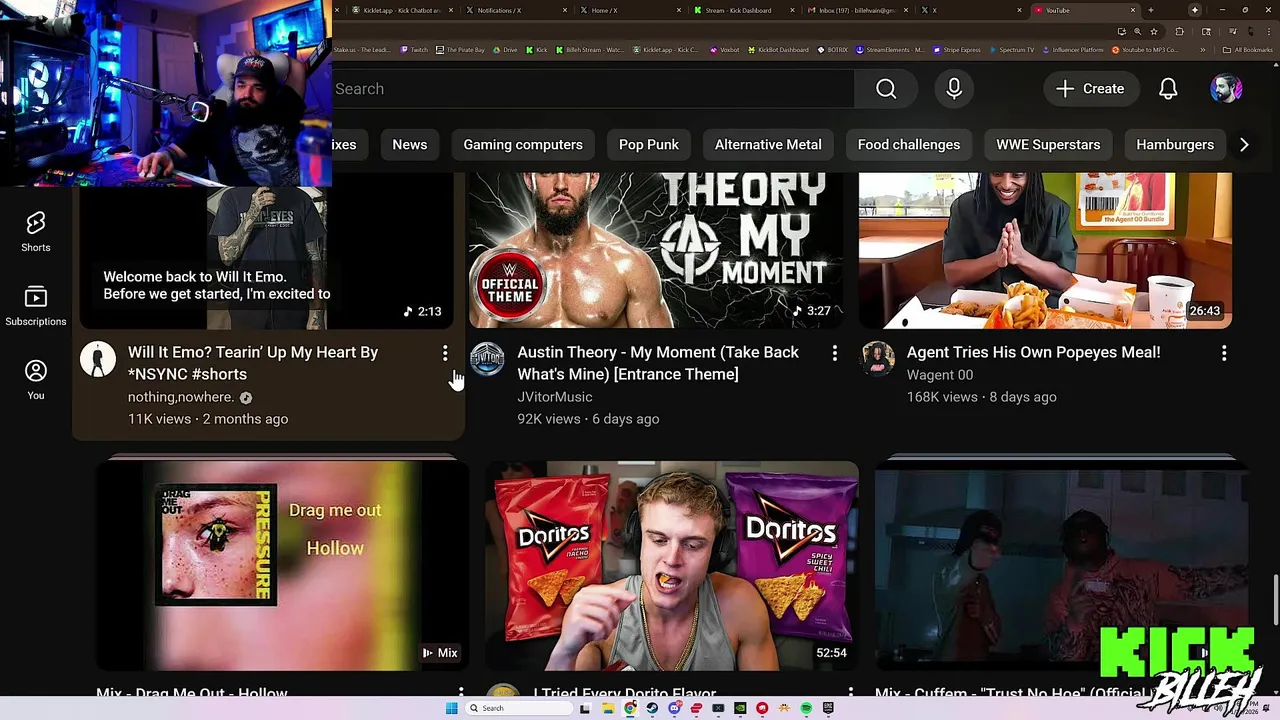This screenshot has height=720, width=1280.
Task: Open Wagent 00 channel avatar
Action: pos(877,359)
